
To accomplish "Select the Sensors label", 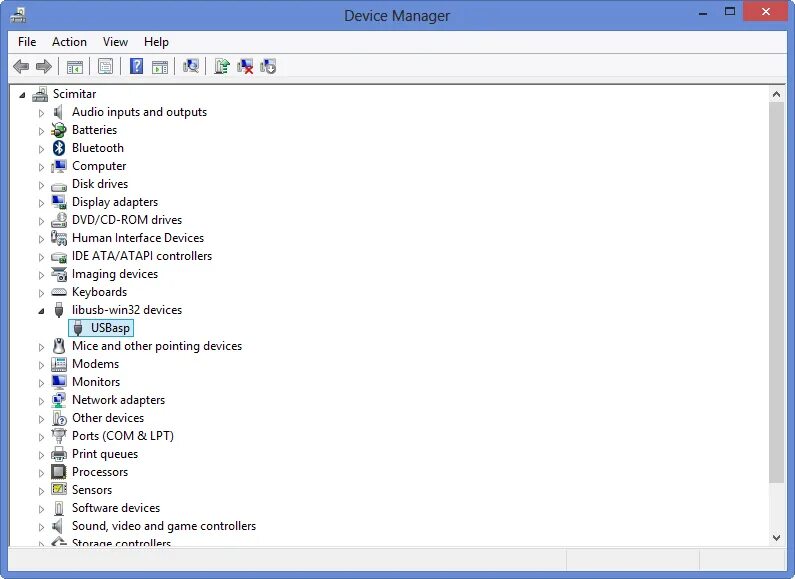I will (x=92, y=490).
